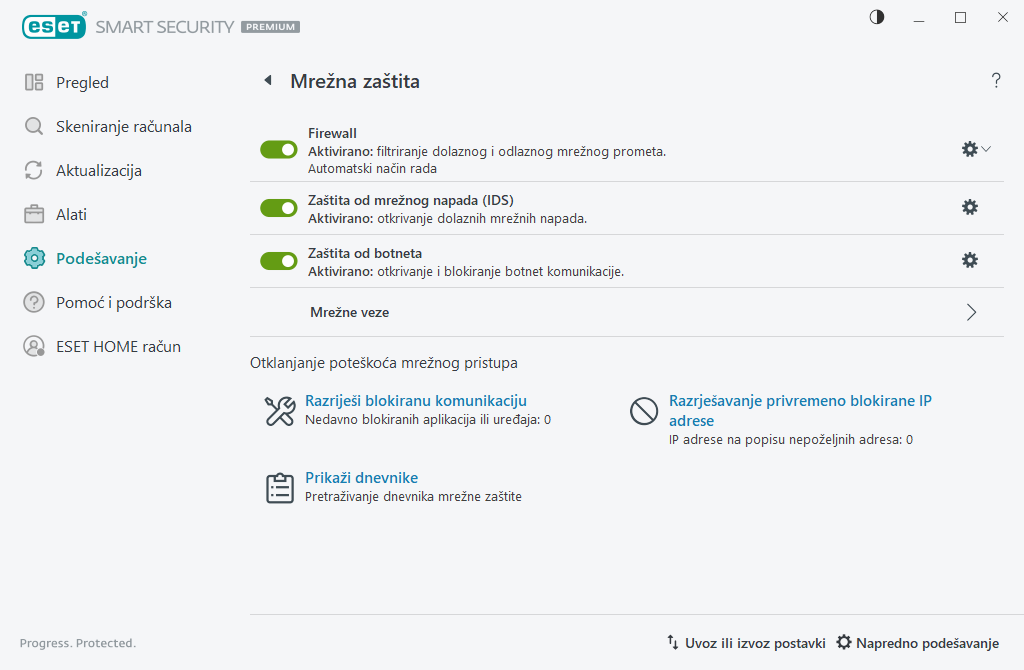
Task: Select ESET HOME račun in sidebar
Action: pyautogui.click(x=118, y=347)
